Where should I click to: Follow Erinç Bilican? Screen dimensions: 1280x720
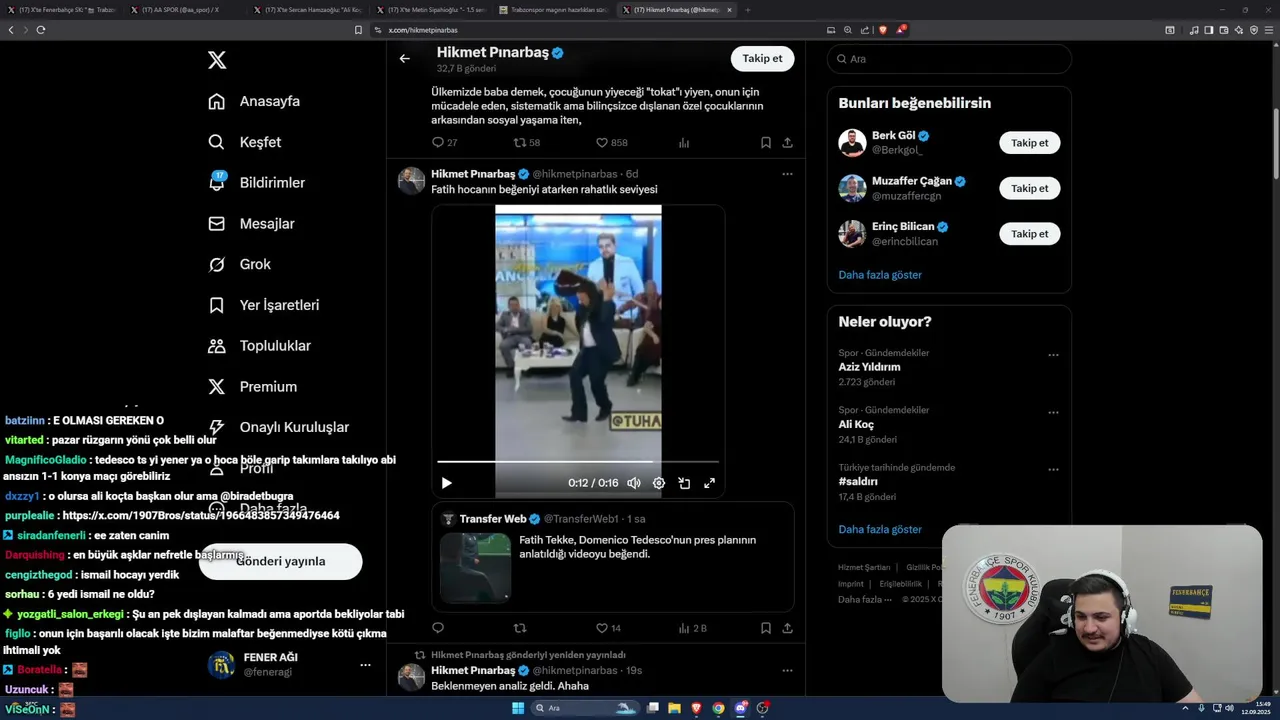point(1029,234)
